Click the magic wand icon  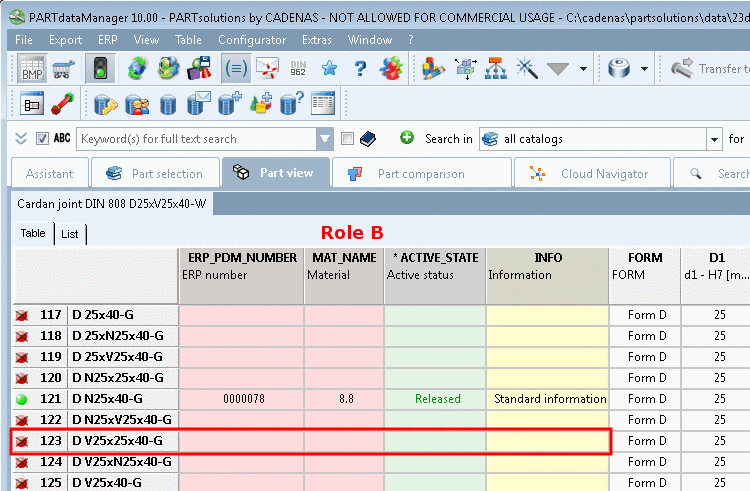pyautogui.click(x=527, y=69)
